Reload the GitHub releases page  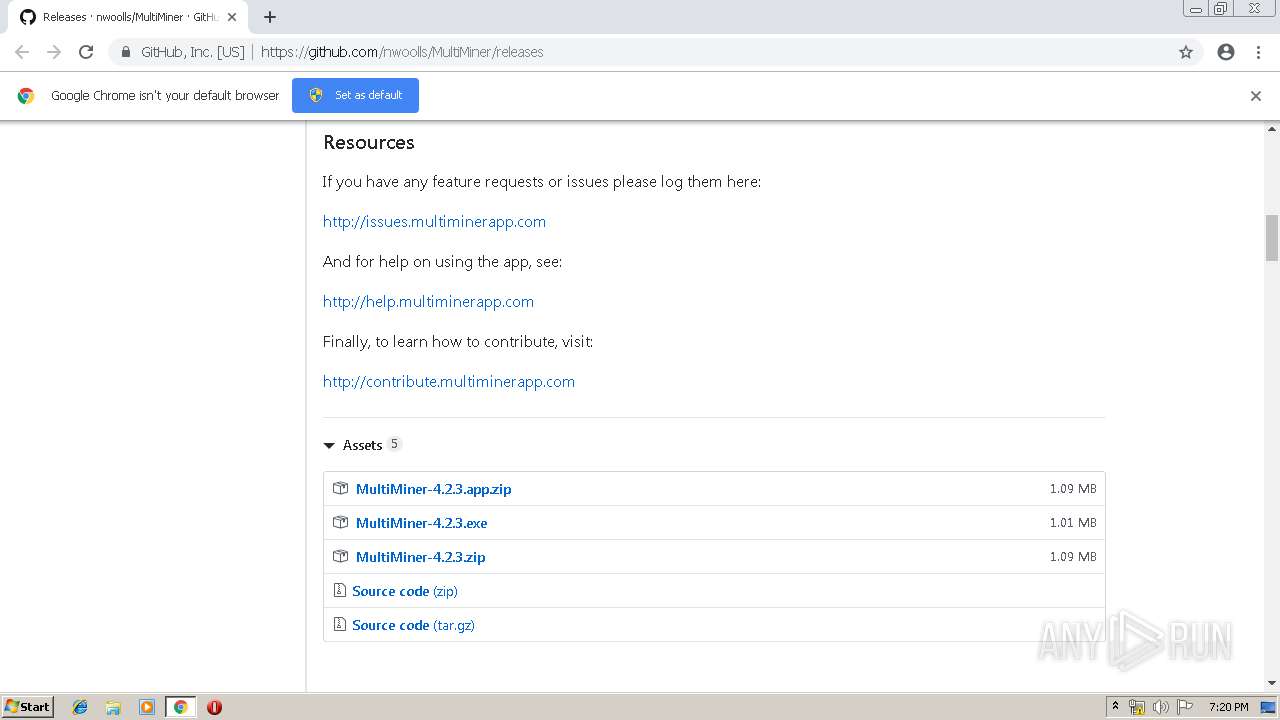(86, 52)
